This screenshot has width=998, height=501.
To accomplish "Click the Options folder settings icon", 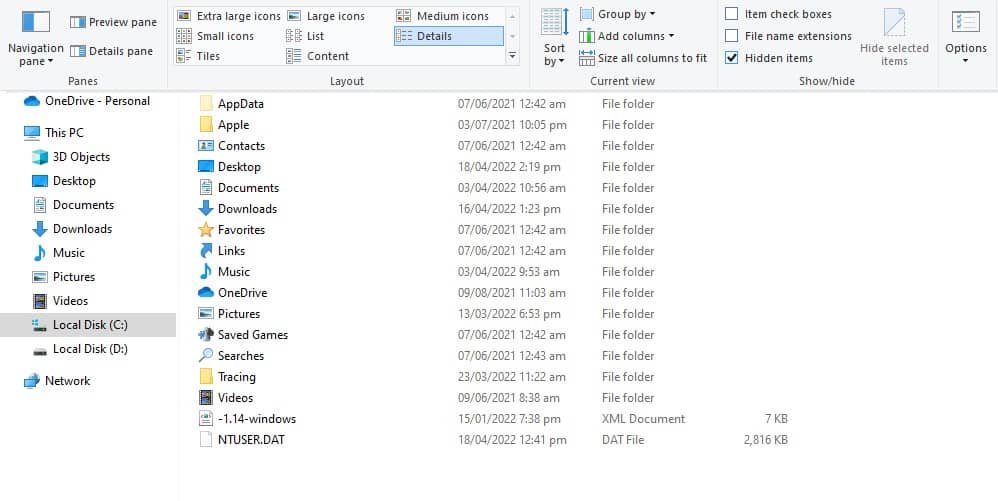I will click(x=966, y=22).
